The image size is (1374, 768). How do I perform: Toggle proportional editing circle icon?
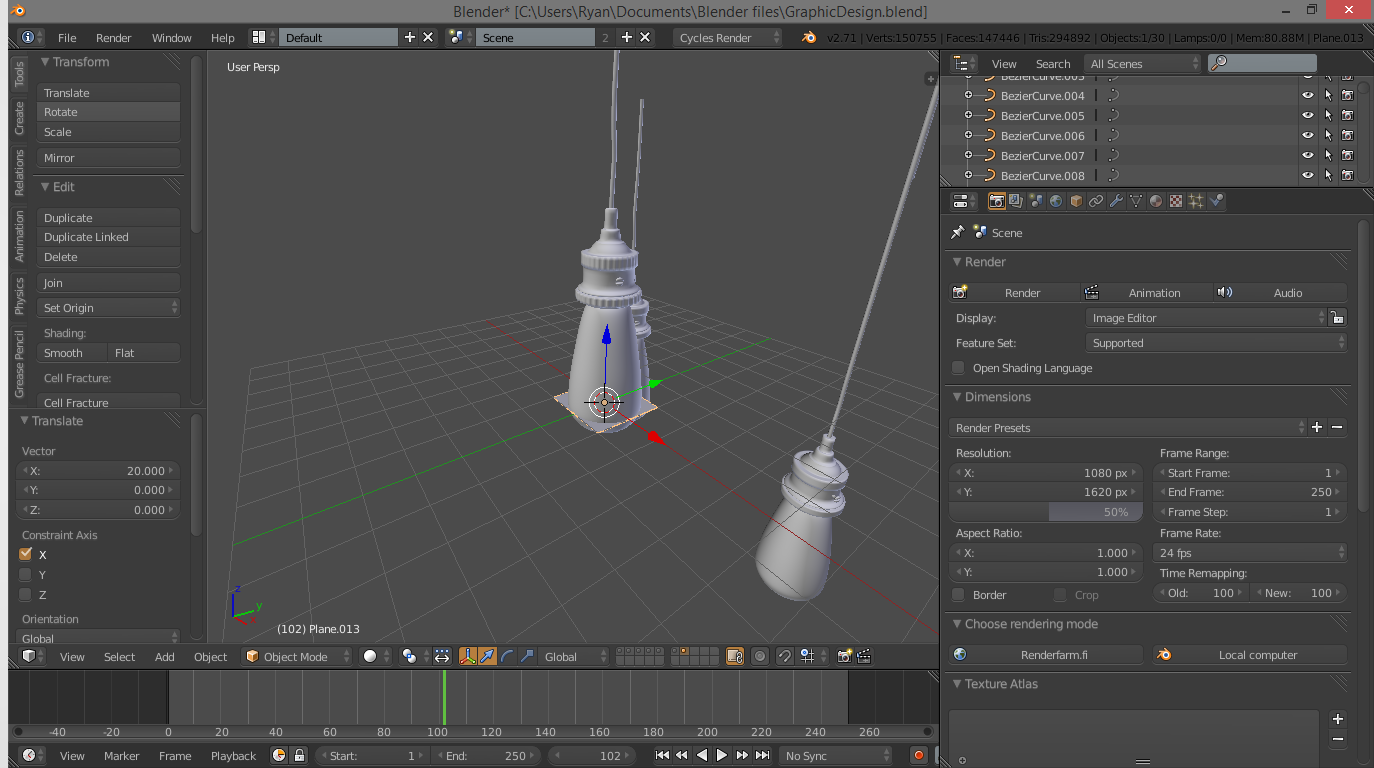pos(760,656)
